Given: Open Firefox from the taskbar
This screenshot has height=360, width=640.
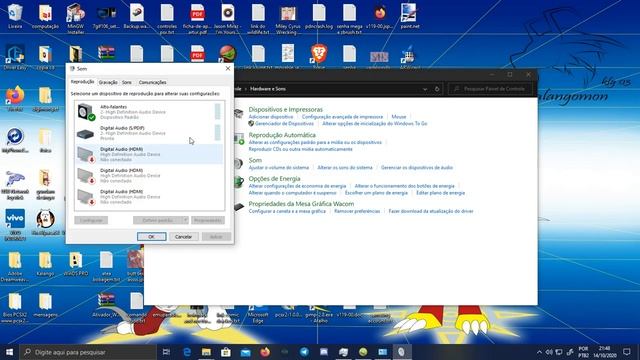Looking at the screenshot, I should [x=265, y=352].
